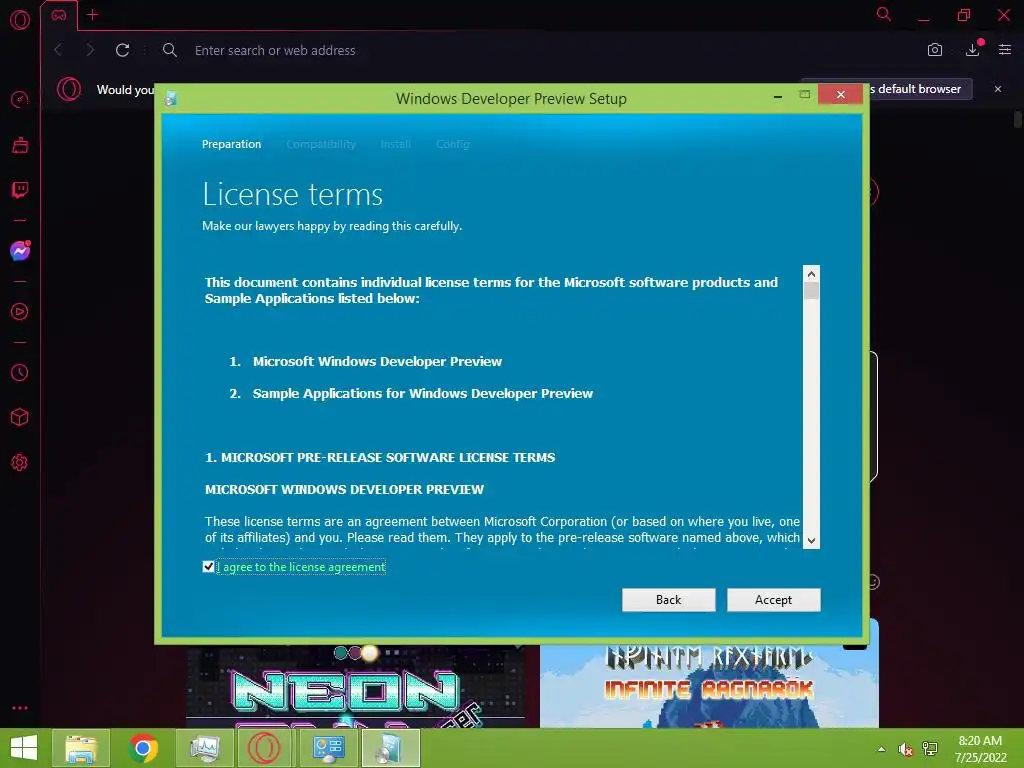Click the "License terms" heading

coord(292,194)
